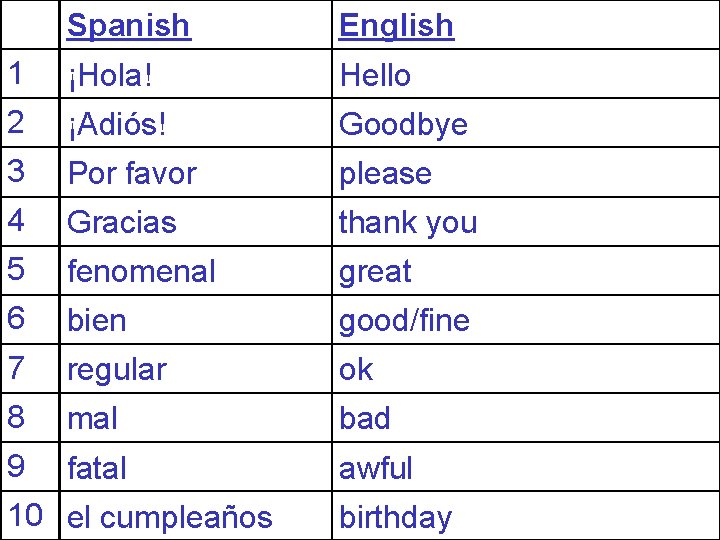Select the Por favor cell
Screen dimensions: 720x540
coord(132,173)
